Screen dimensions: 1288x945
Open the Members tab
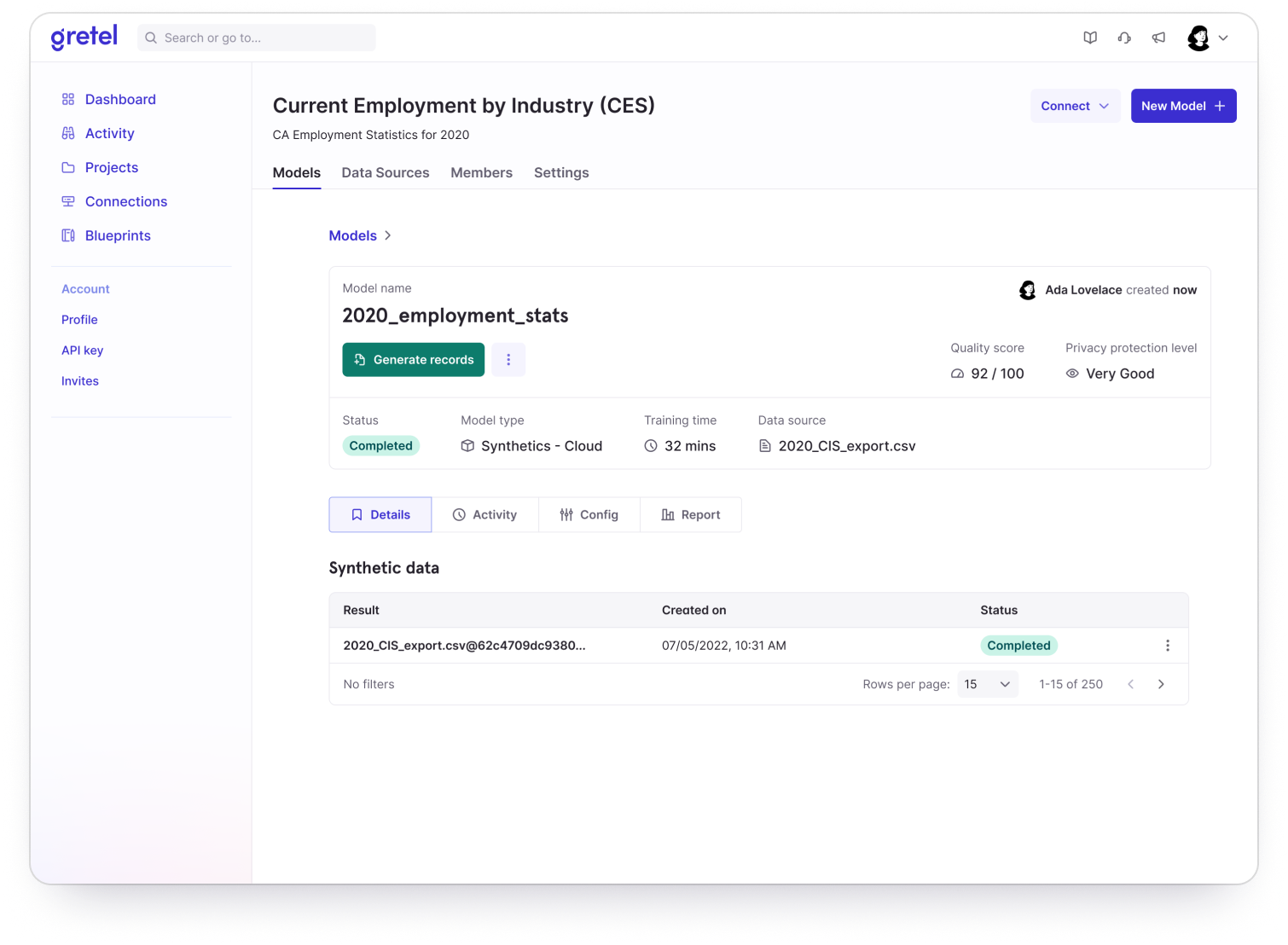[x=481, y=172]
